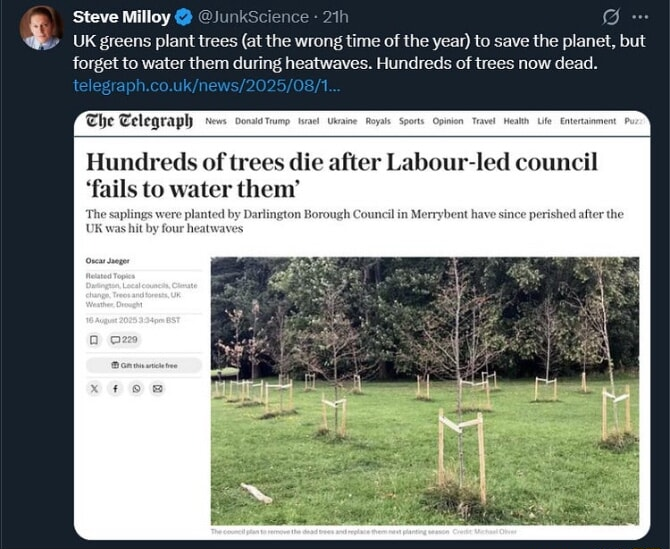Select the Donald Trump menu item
The image size is (670, 549).
262,121
